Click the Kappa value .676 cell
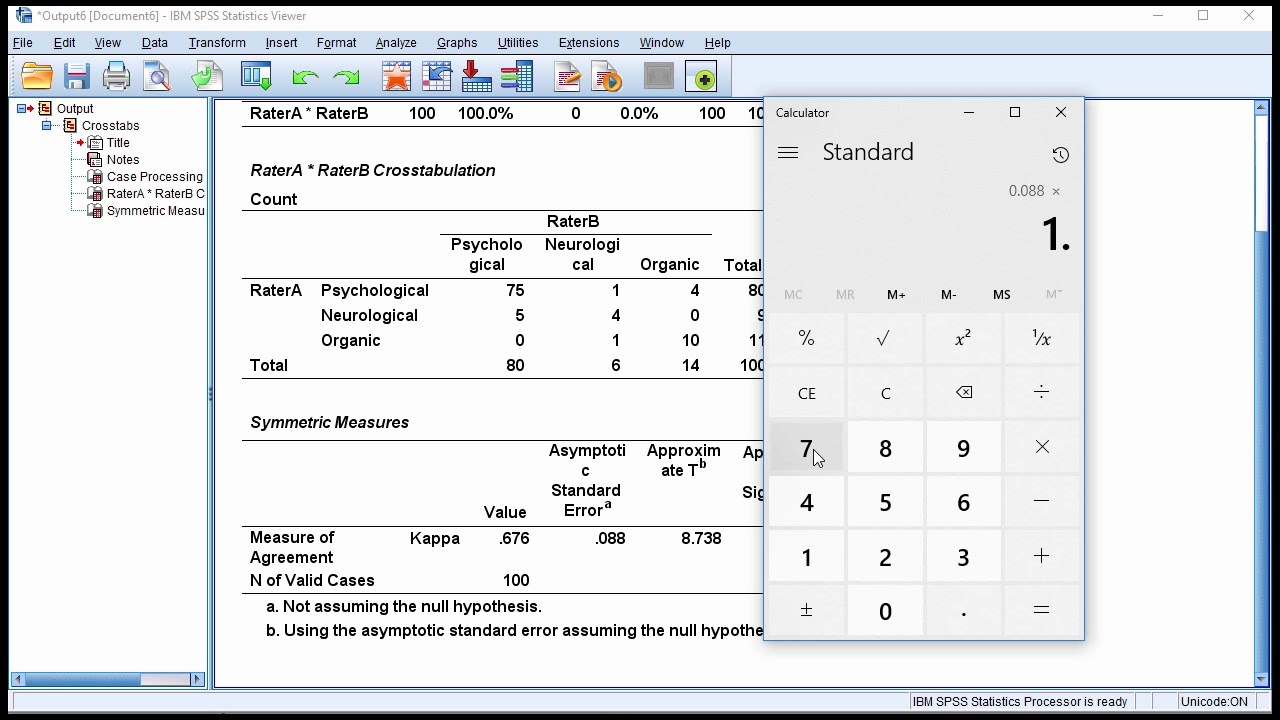 tap(514, 538)
